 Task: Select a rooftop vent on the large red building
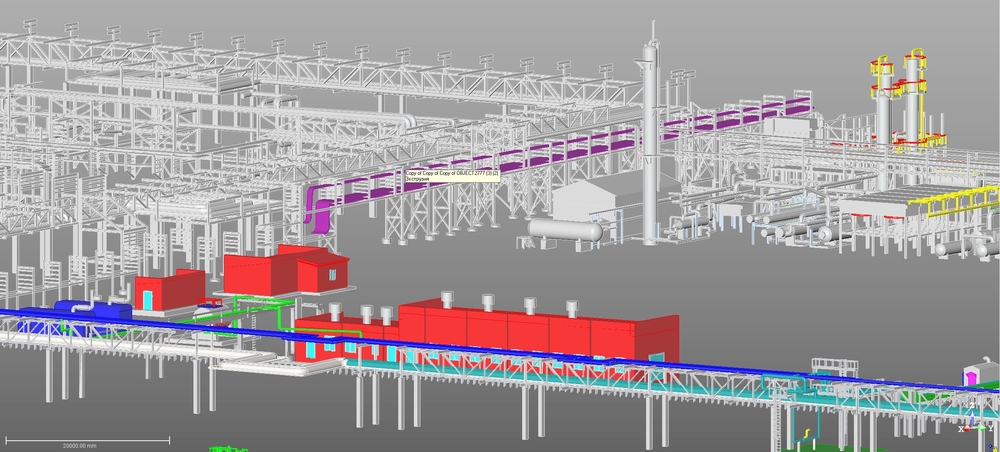pos(487,303)
